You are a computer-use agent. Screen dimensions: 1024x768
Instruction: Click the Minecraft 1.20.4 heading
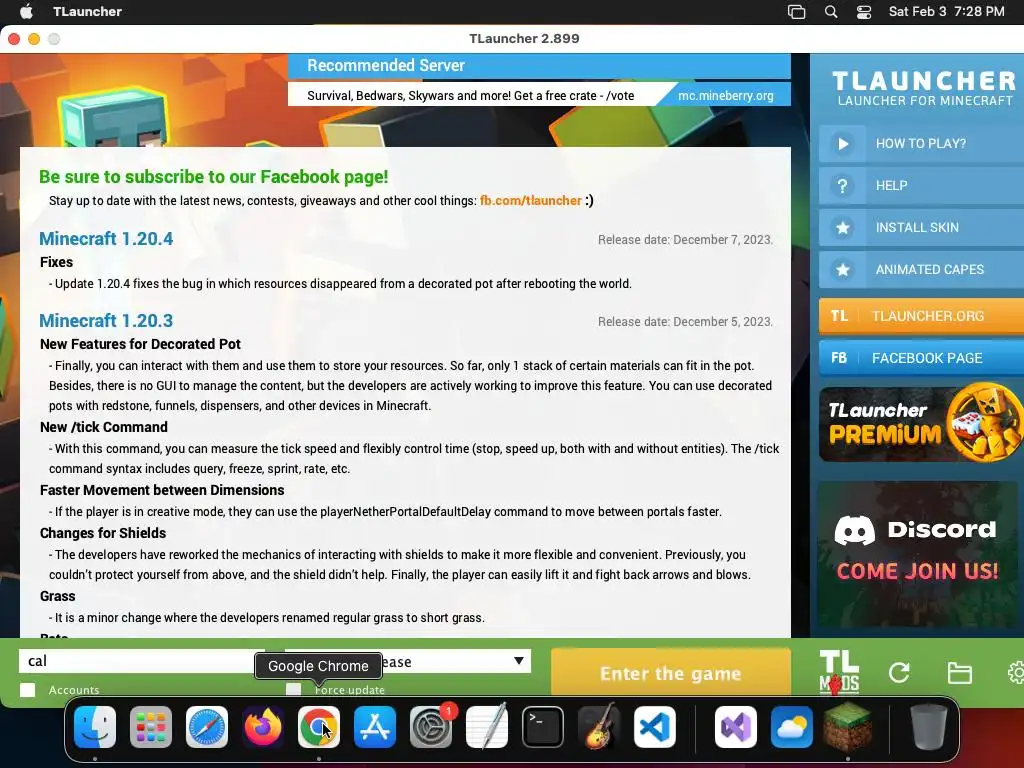click(x=106, y=238)
